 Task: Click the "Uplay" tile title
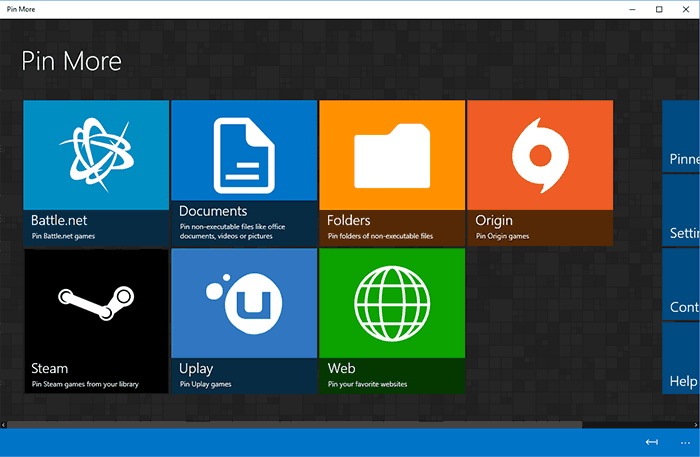(196, 369)
